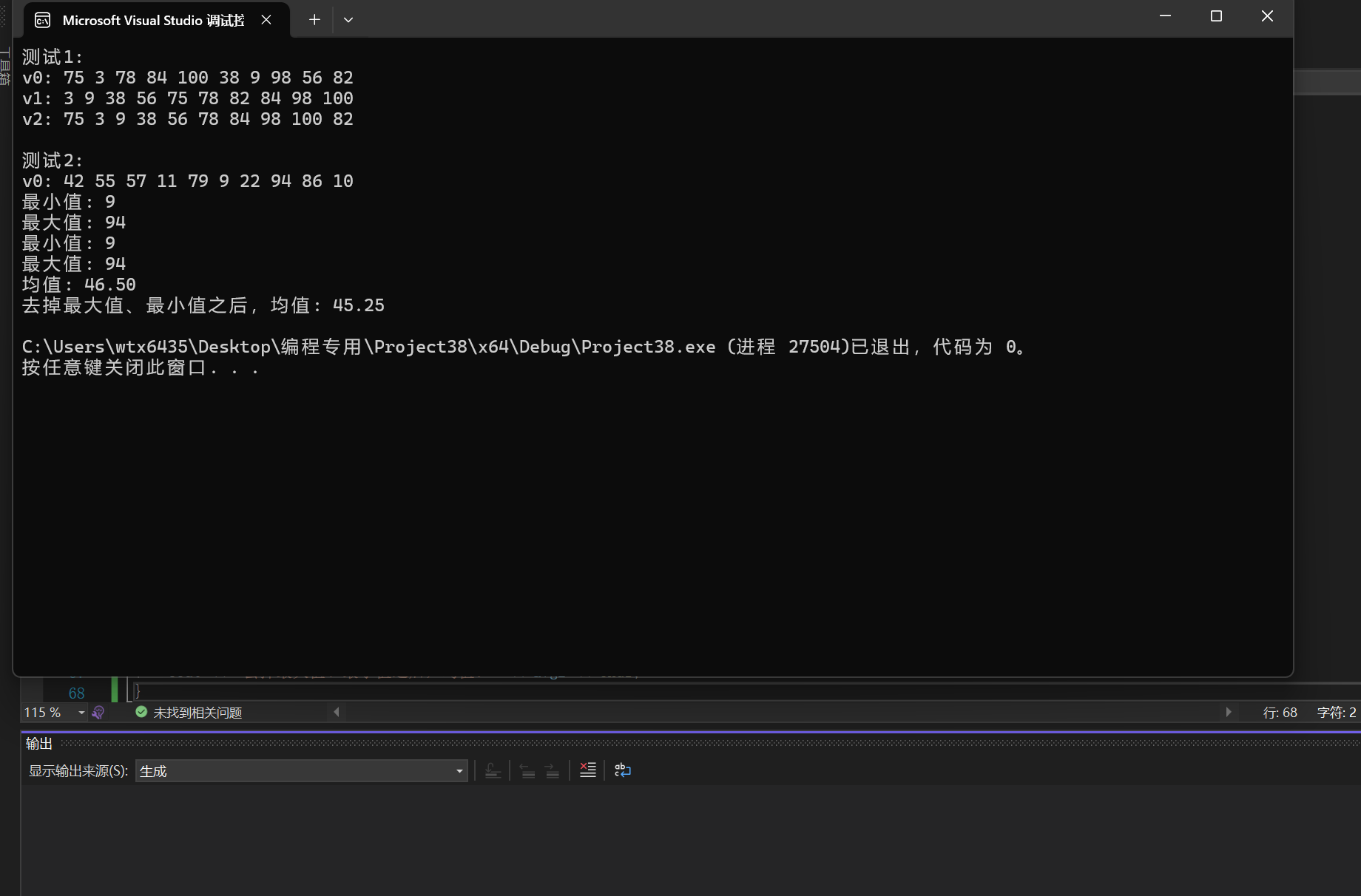The height and width of the screenshot is (896, 1361).
Task: Click line number 68 in the editor
Action: coord(77,693)
